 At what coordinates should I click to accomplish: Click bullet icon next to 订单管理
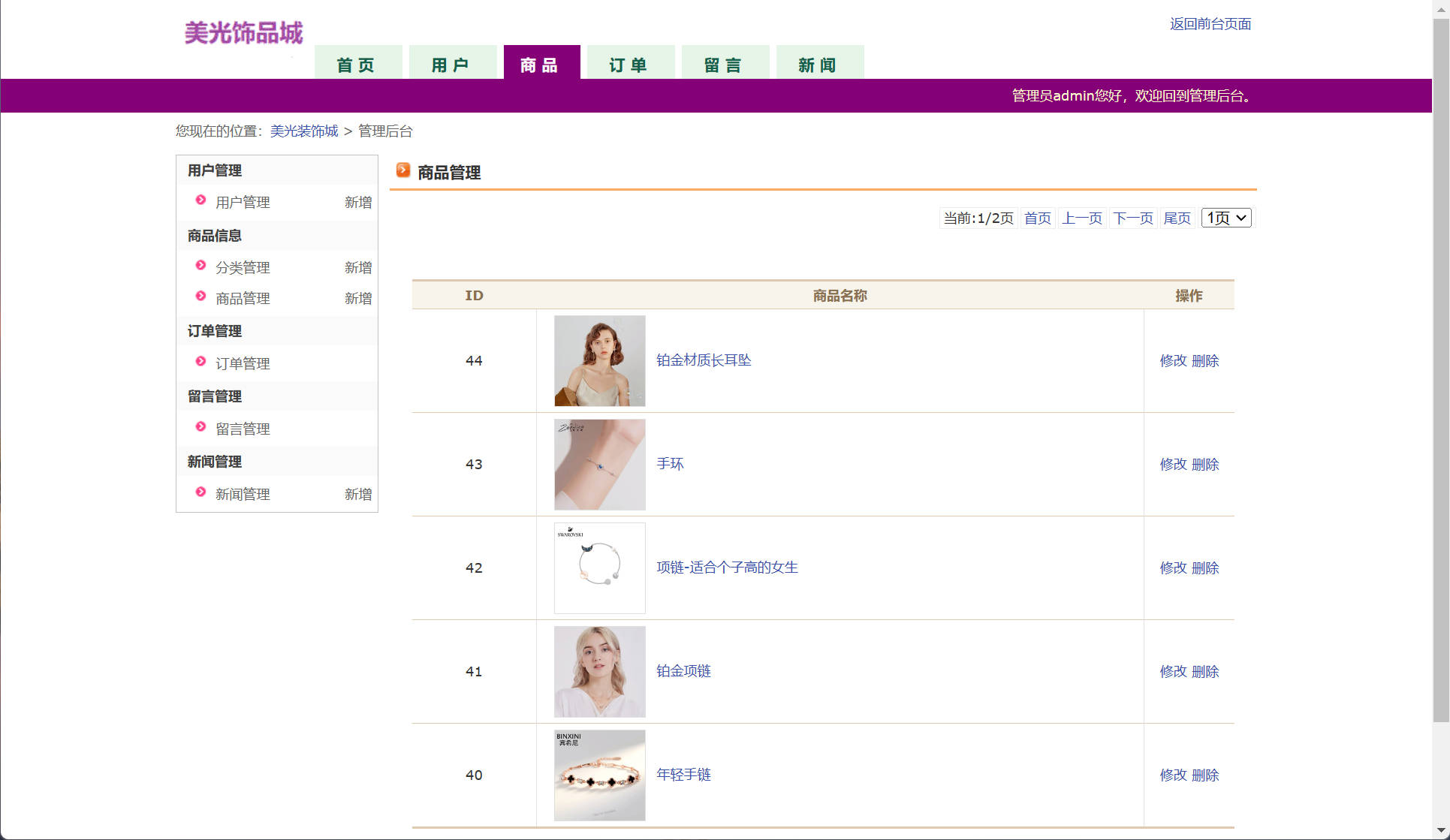(x=200, y=362)
